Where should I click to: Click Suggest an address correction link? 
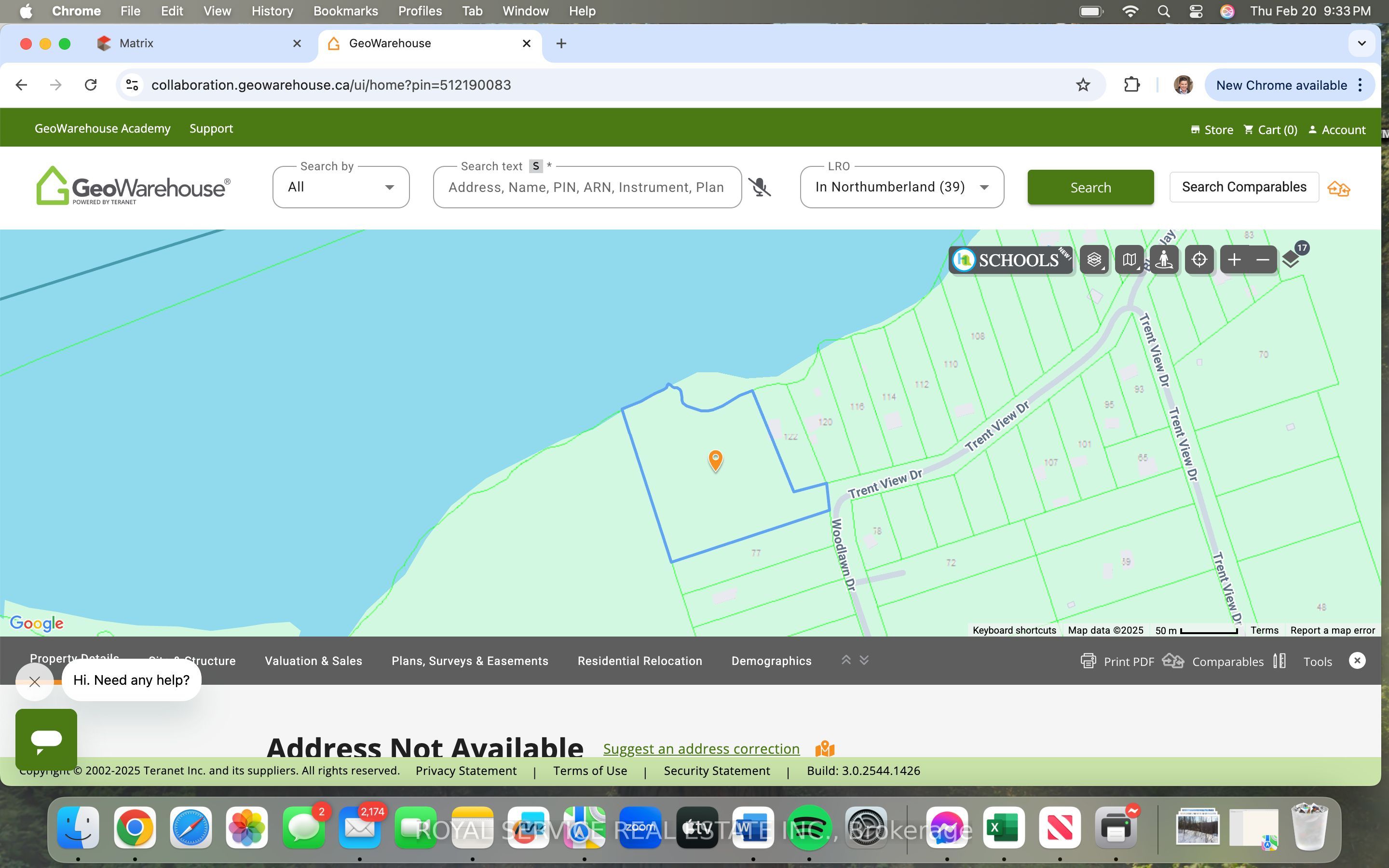[701, 748]
